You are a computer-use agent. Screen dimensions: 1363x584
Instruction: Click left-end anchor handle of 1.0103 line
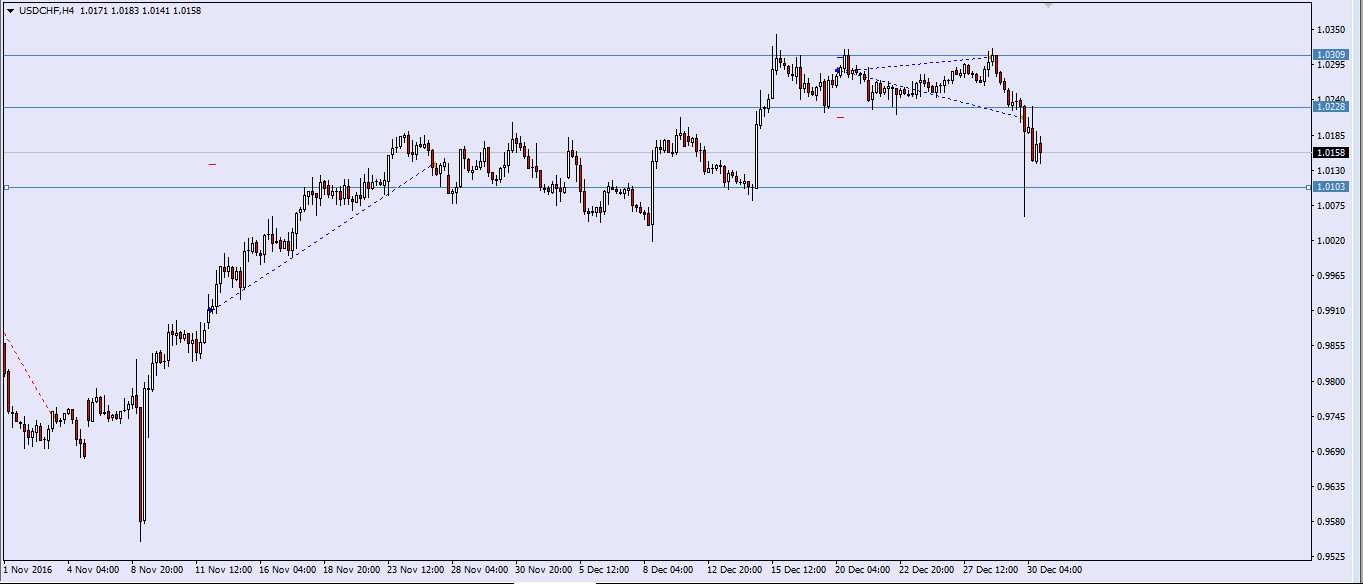[6, 187]
